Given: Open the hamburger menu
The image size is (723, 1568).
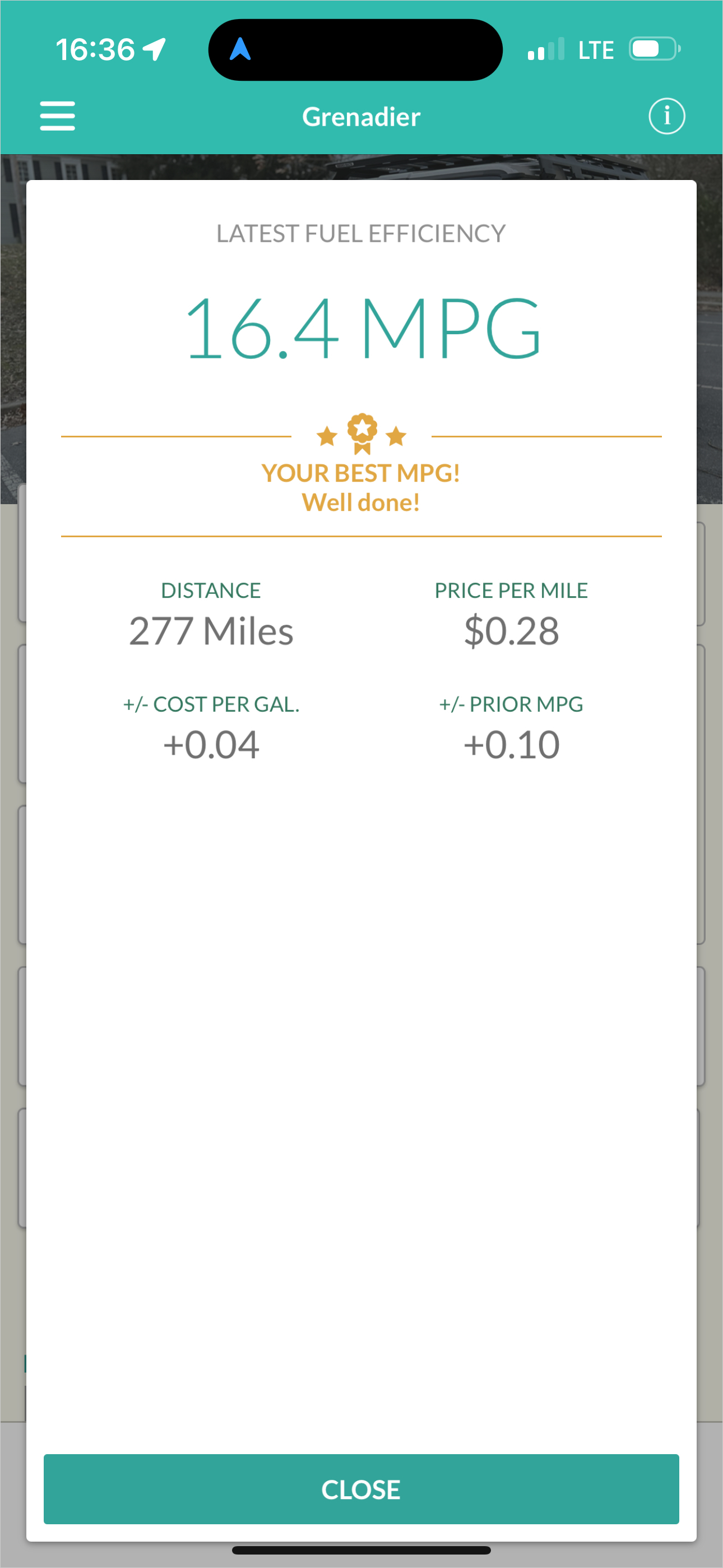Looking at the screenshot, I should 57,116.
